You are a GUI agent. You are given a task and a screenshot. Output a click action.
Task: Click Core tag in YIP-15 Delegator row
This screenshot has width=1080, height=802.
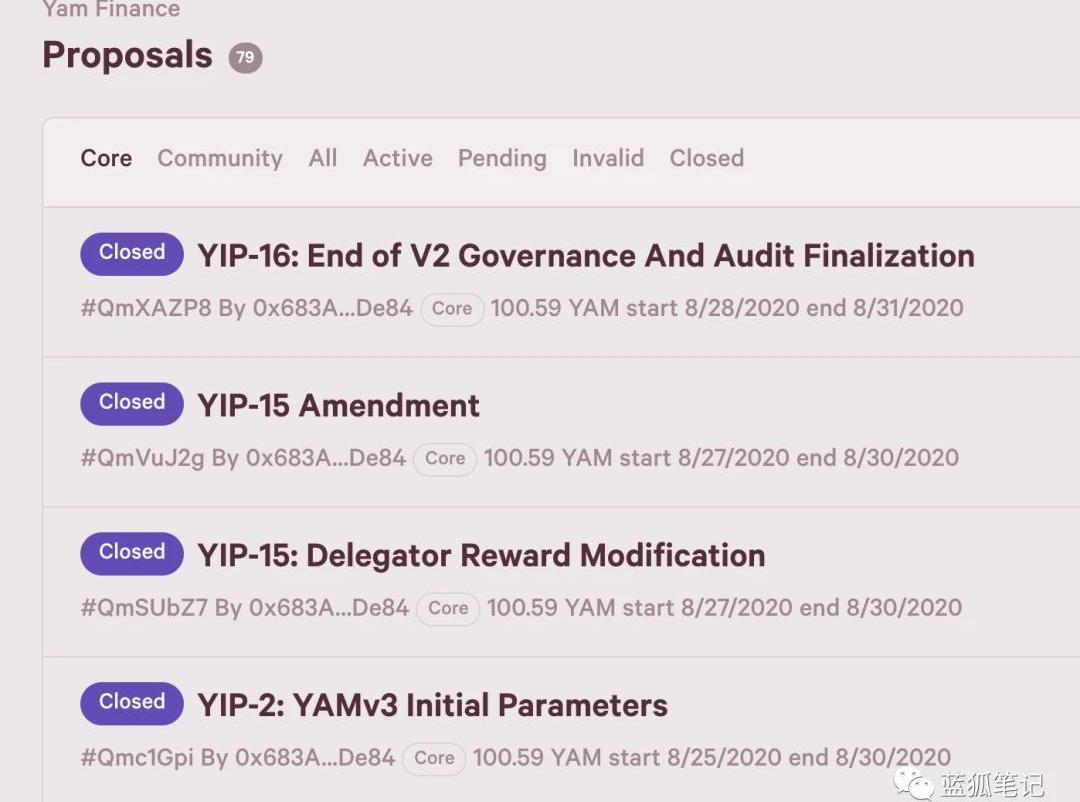pyautogui.click(x=448, y=609)
